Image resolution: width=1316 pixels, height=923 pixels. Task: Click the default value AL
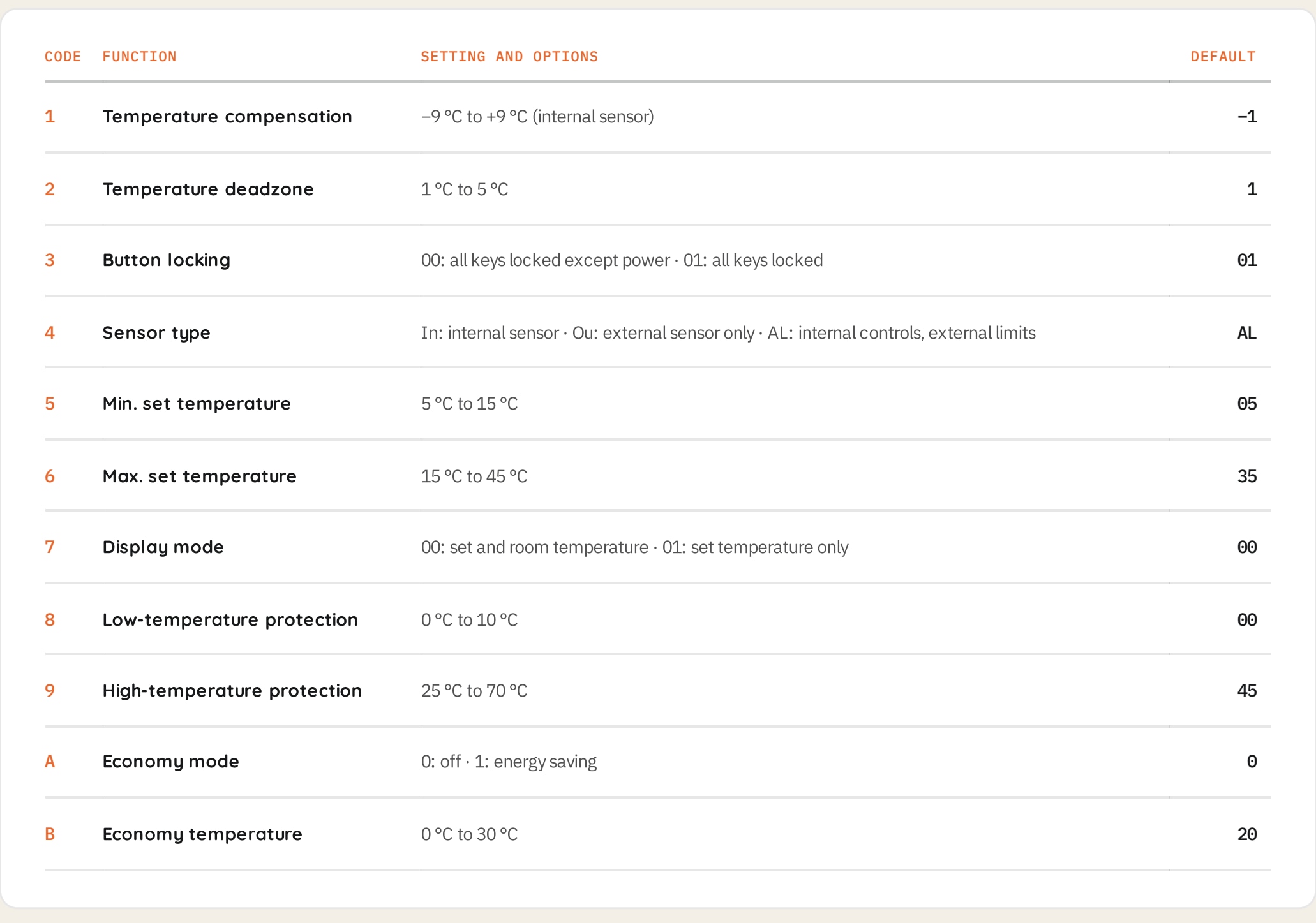[x=1247, y=333]
